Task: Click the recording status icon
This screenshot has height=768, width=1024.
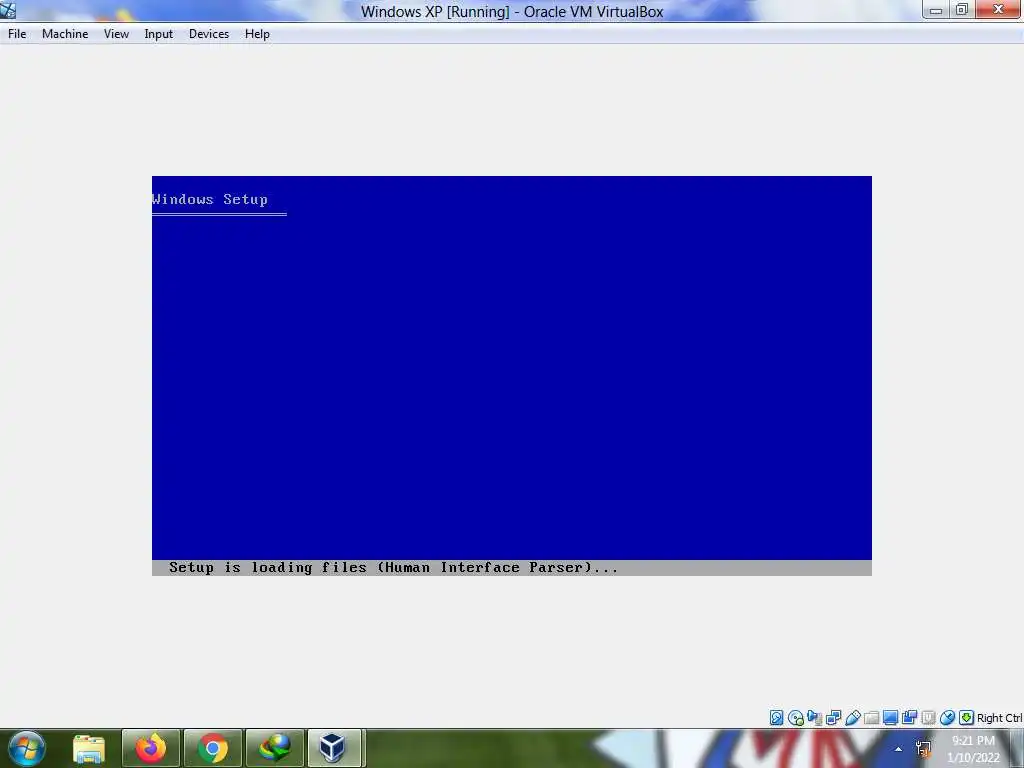Action: [x=909, y=718]
